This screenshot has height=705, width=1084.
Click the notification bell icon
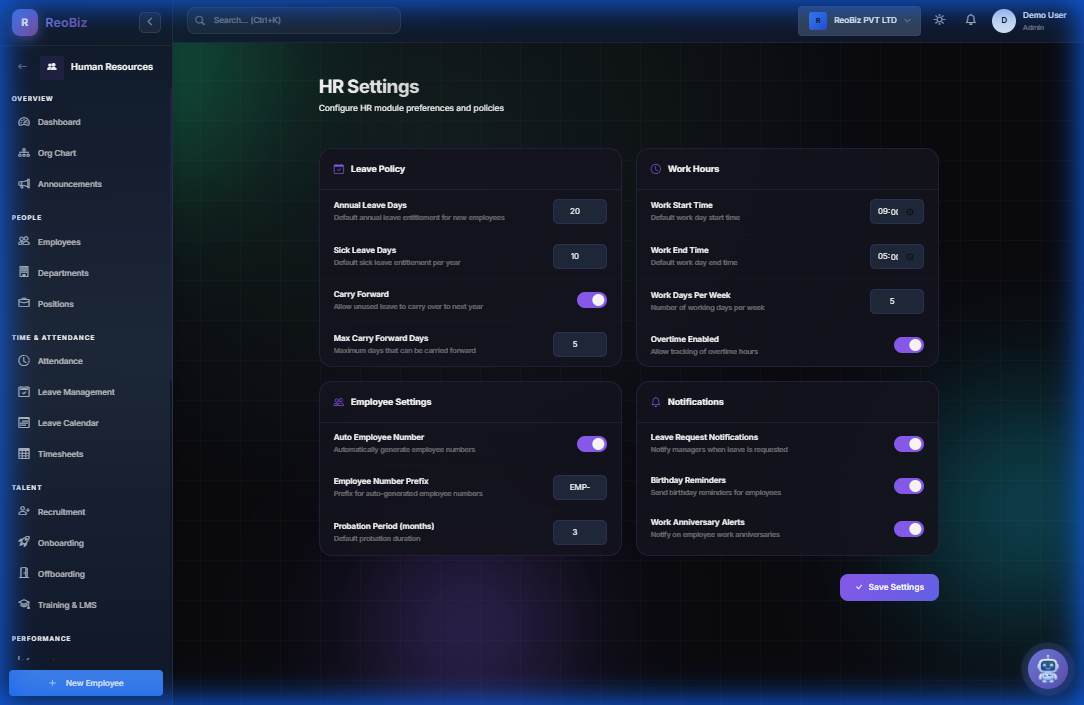970,18
